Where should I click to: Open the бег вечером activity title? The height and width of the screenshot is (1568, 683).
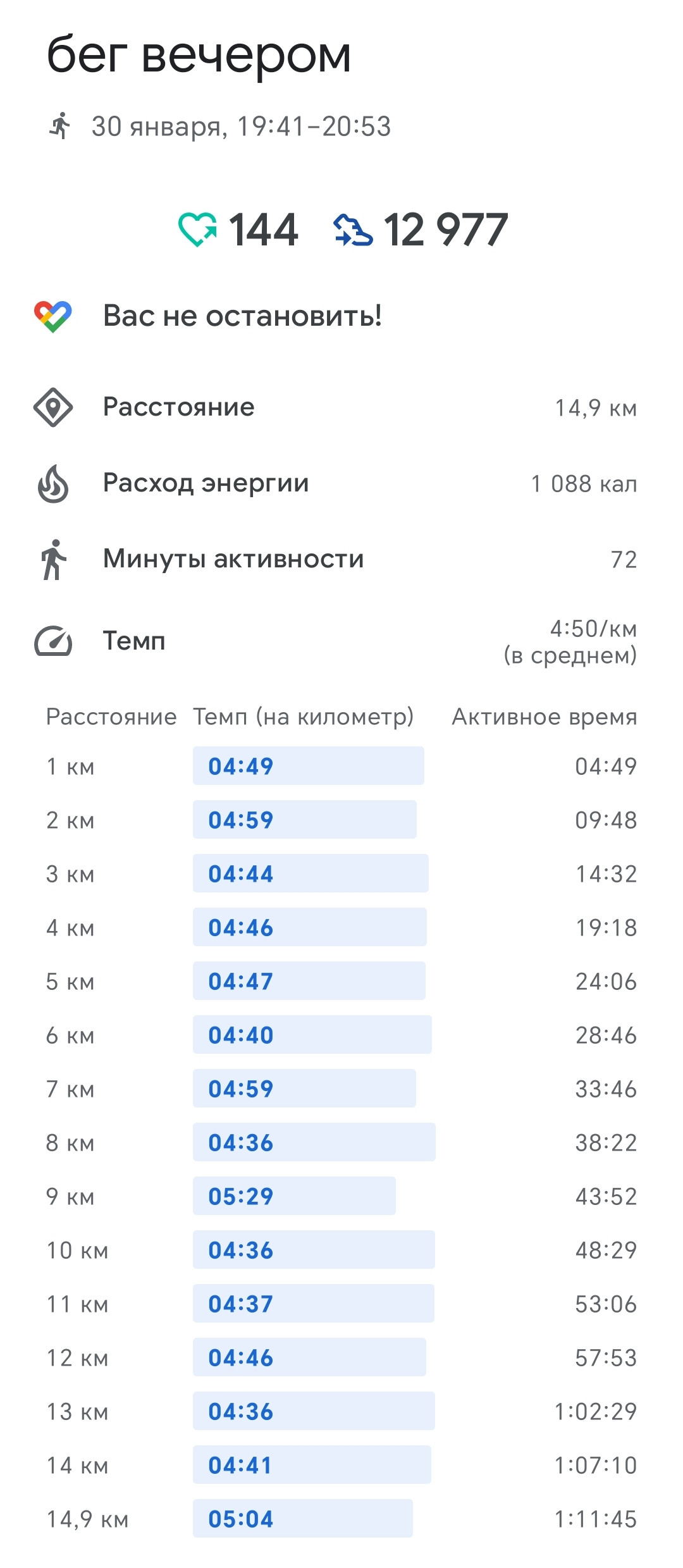tap(199, 55)
